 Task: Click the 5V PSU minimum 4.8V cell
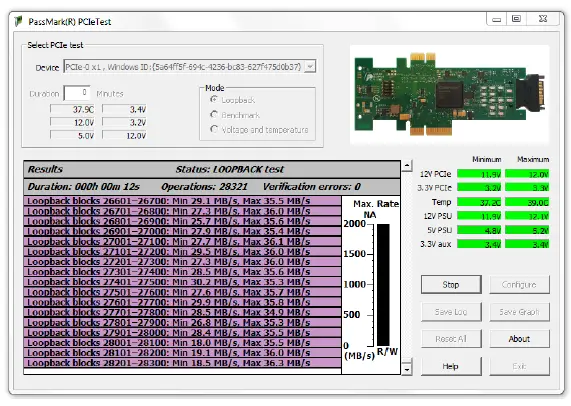[479, 230]
